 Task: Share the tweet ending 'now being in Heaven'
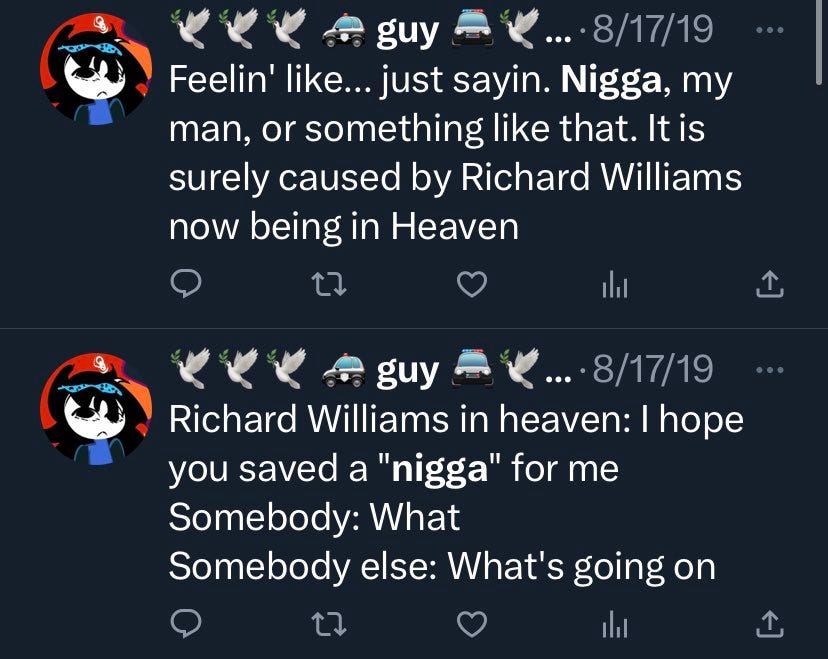769,284
